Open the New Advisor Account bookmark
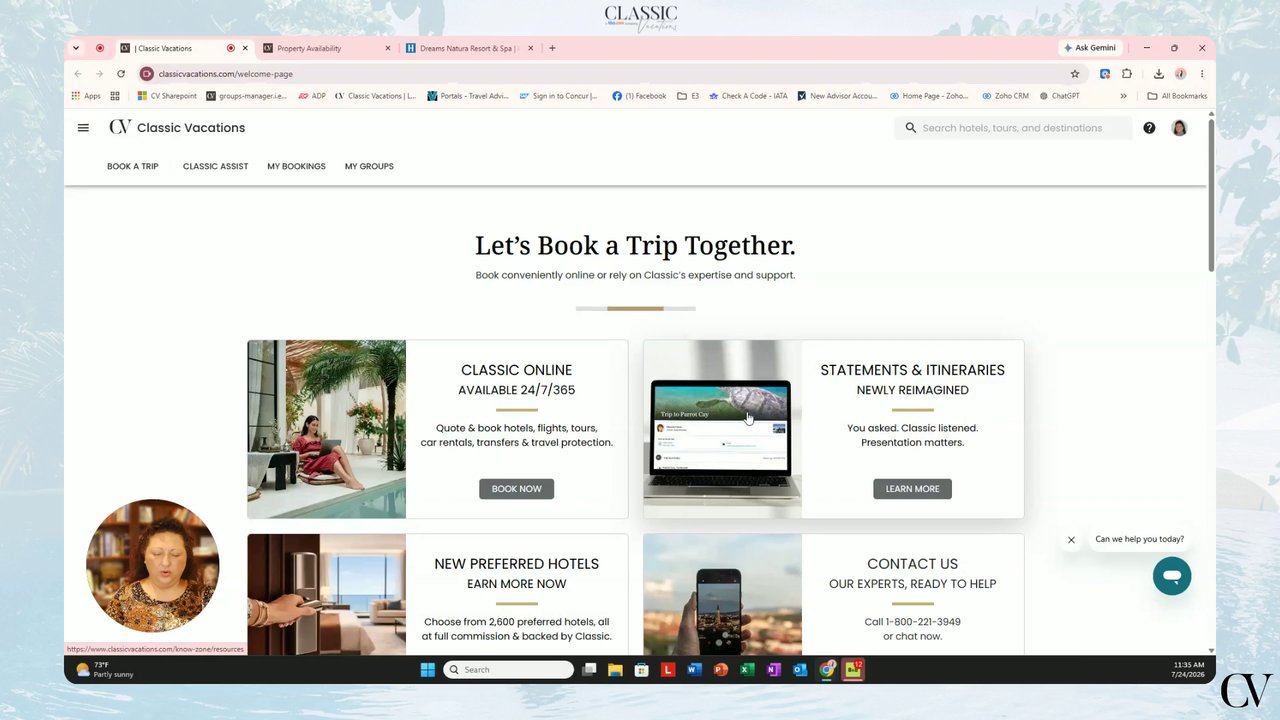 [837, 96]
